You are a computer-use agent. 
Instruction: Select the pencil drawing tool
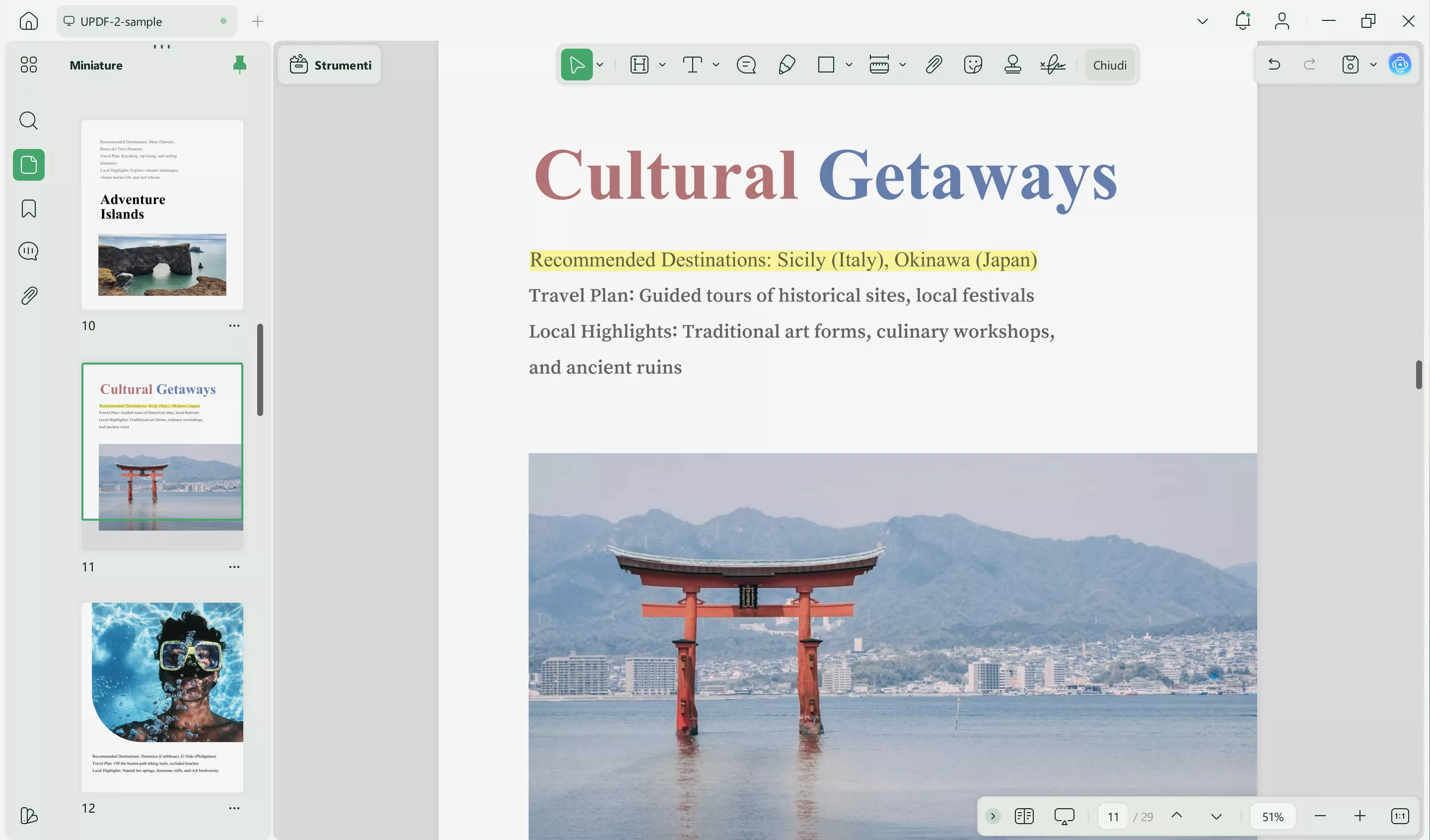click(x=786, y=65)
